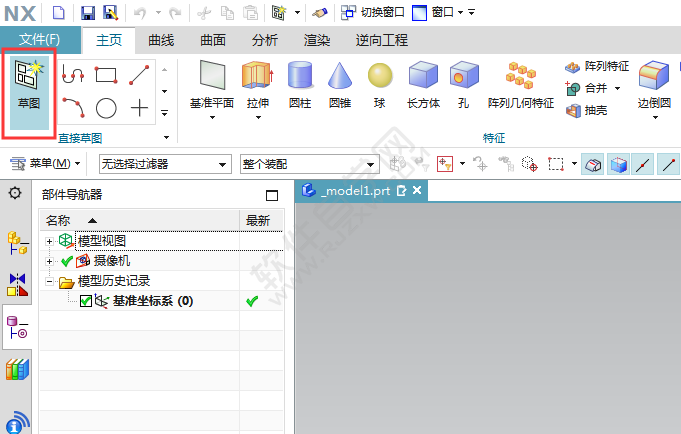Open the Part Navigator sidebar tab
The height and width of the screenshot is (434, 681).
17,327
